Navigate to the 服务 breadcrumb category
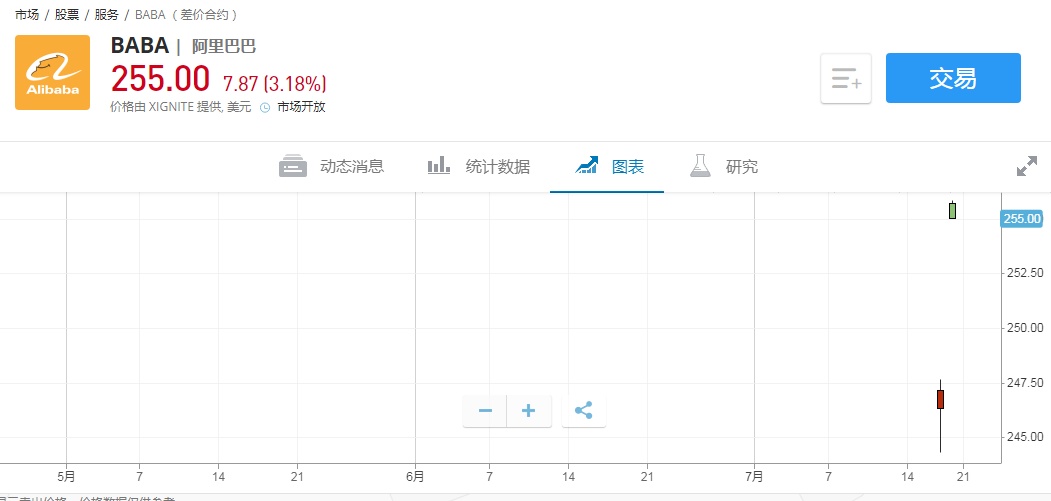1051x501 pixels. point(106,15)
